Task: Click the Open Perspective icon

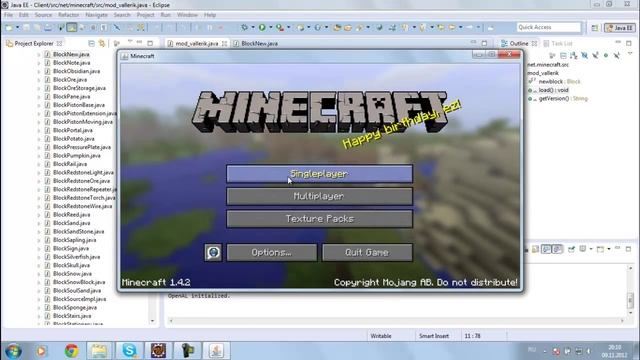Action: pos(595,28)
